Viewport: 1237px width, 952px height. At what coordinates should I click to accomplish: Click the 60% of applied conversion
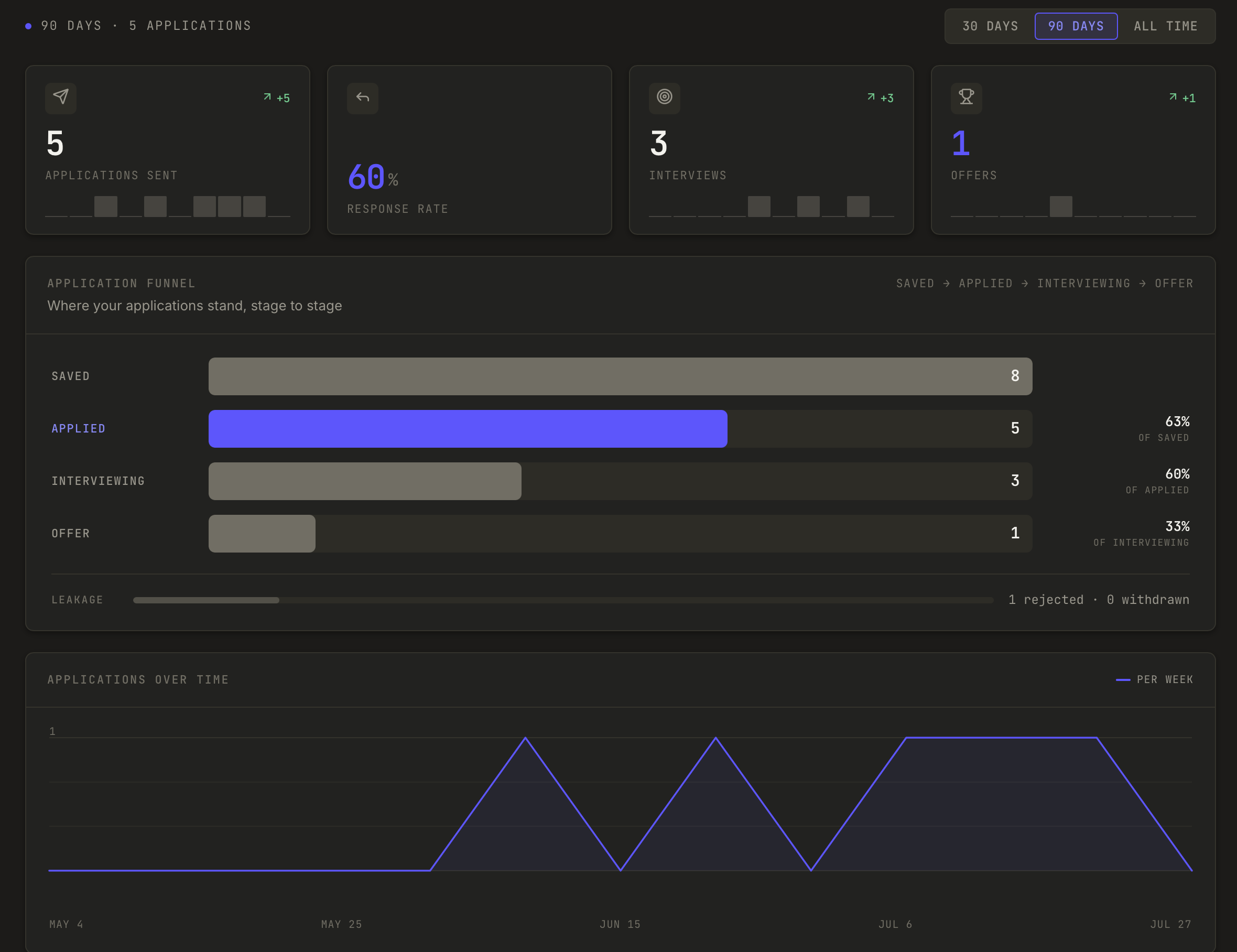point(1157,481)
